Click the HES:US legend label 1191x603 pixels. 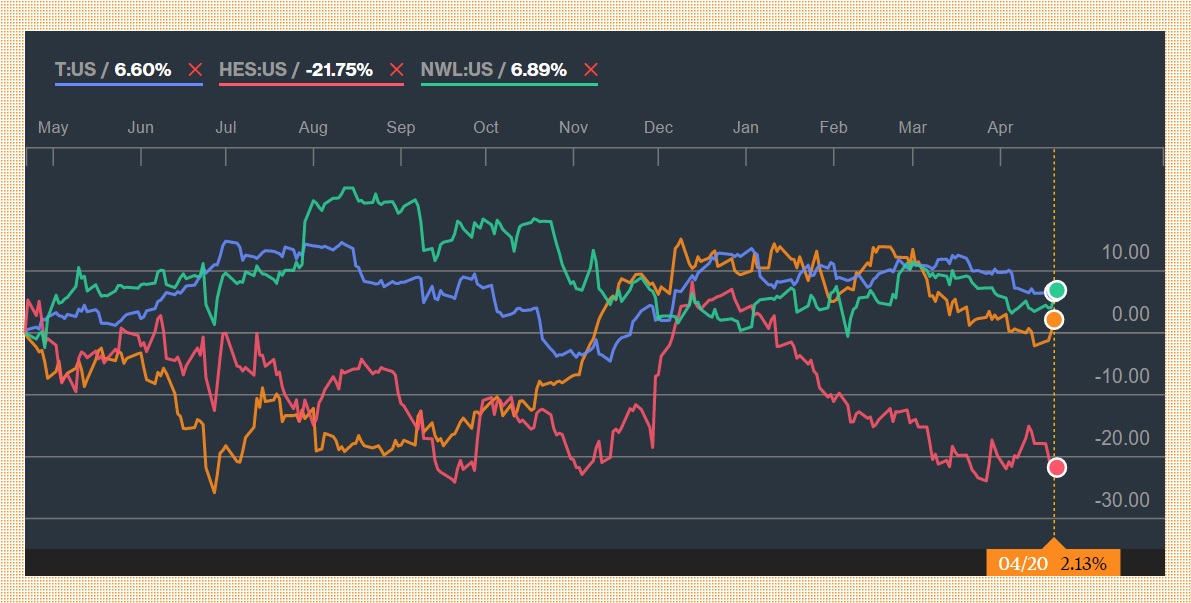click(x=251, y=70)
